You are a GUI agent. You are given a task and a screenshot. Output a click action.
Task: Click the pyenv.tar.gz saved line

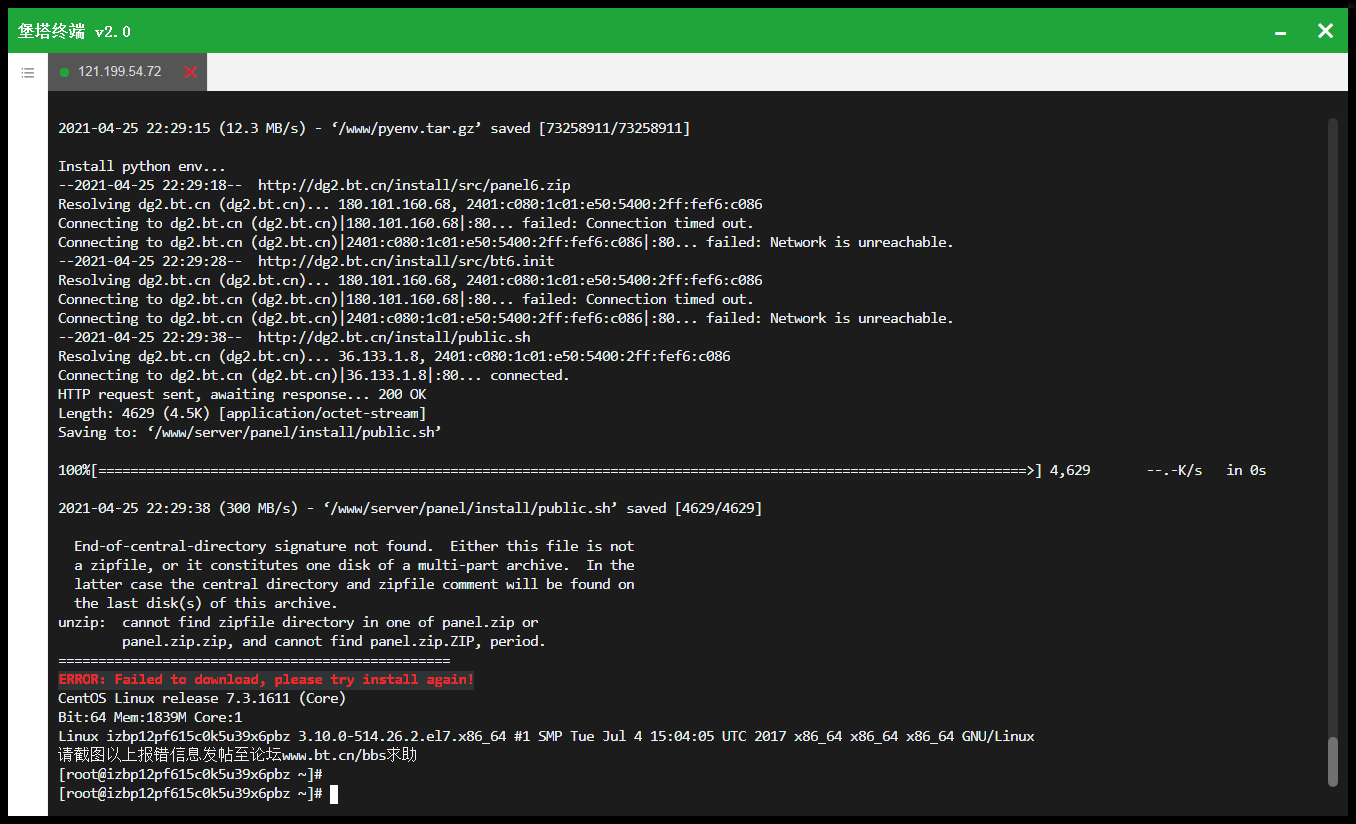(x=374, y=128)
